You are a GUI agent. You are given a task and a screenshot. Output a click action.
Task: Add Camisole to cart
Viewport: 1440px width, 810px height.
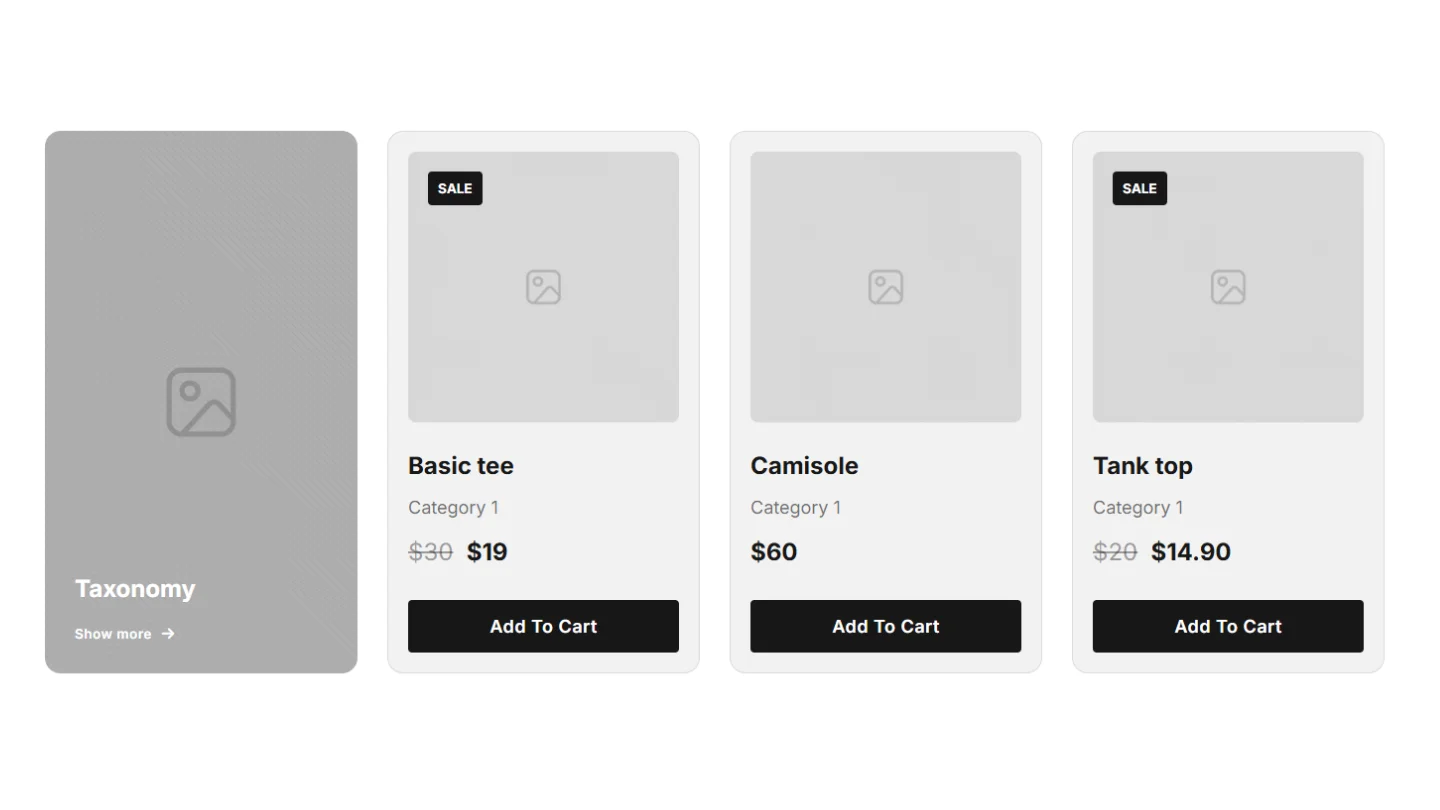886,626
